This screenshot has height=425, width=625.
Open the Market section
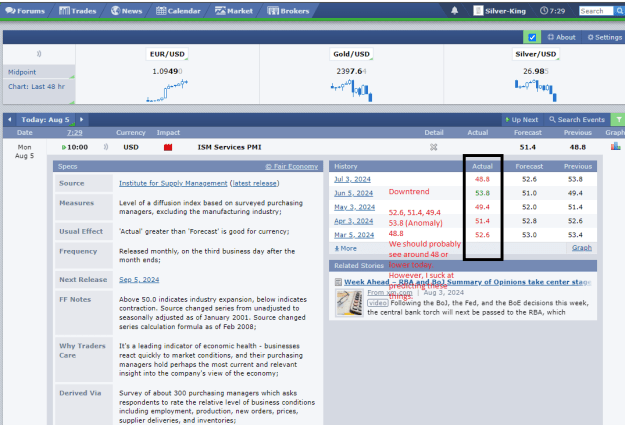[x=234, y=11]
